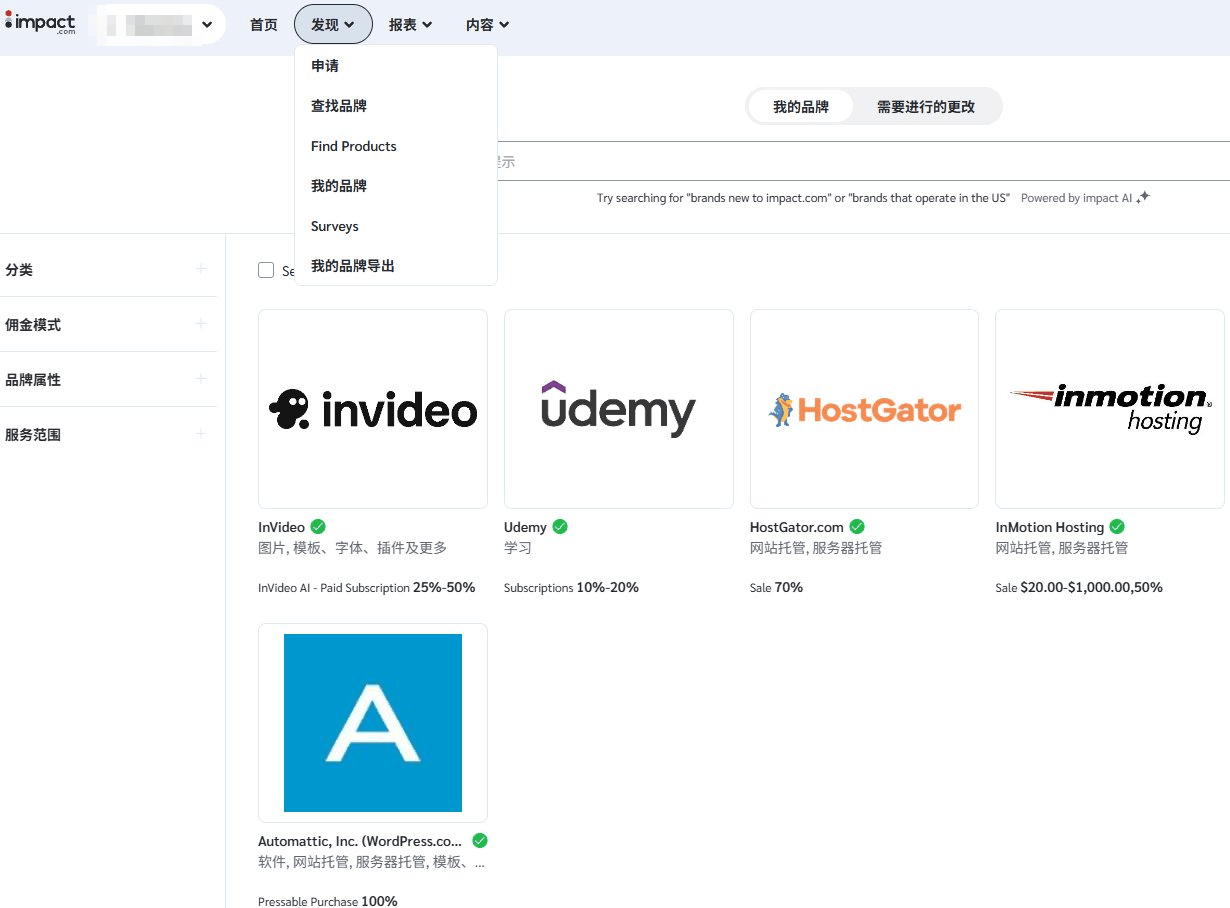Click the Sale $20.00-$1,000.00,50% text
The image size is (1230, 908).
coord(1079,588)
